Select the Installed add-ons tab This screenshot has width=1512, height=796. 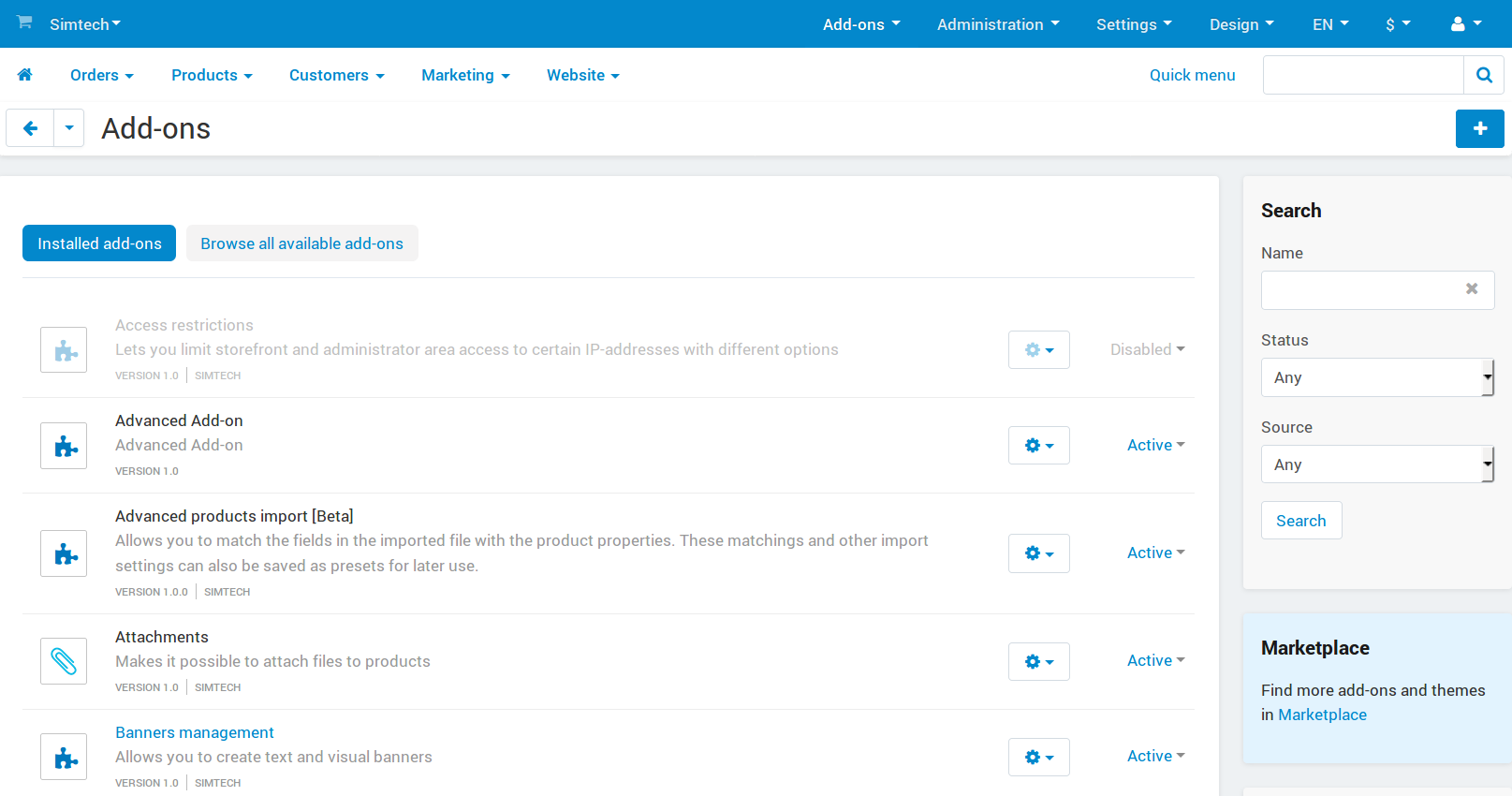pos(99,243)
